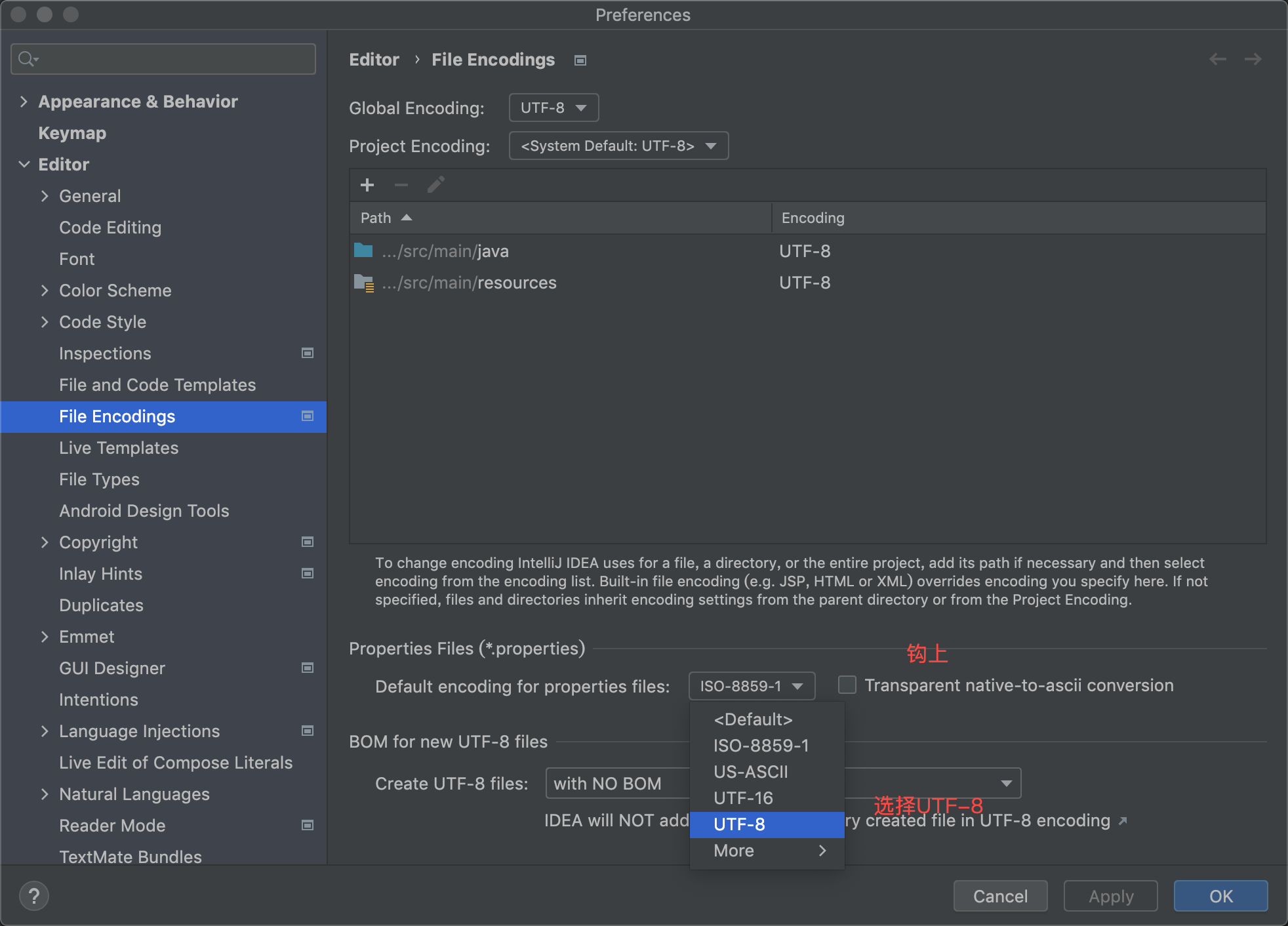Click the Apply button
The height and width of the screenshot is (926, 1288).
(1111, 896)
